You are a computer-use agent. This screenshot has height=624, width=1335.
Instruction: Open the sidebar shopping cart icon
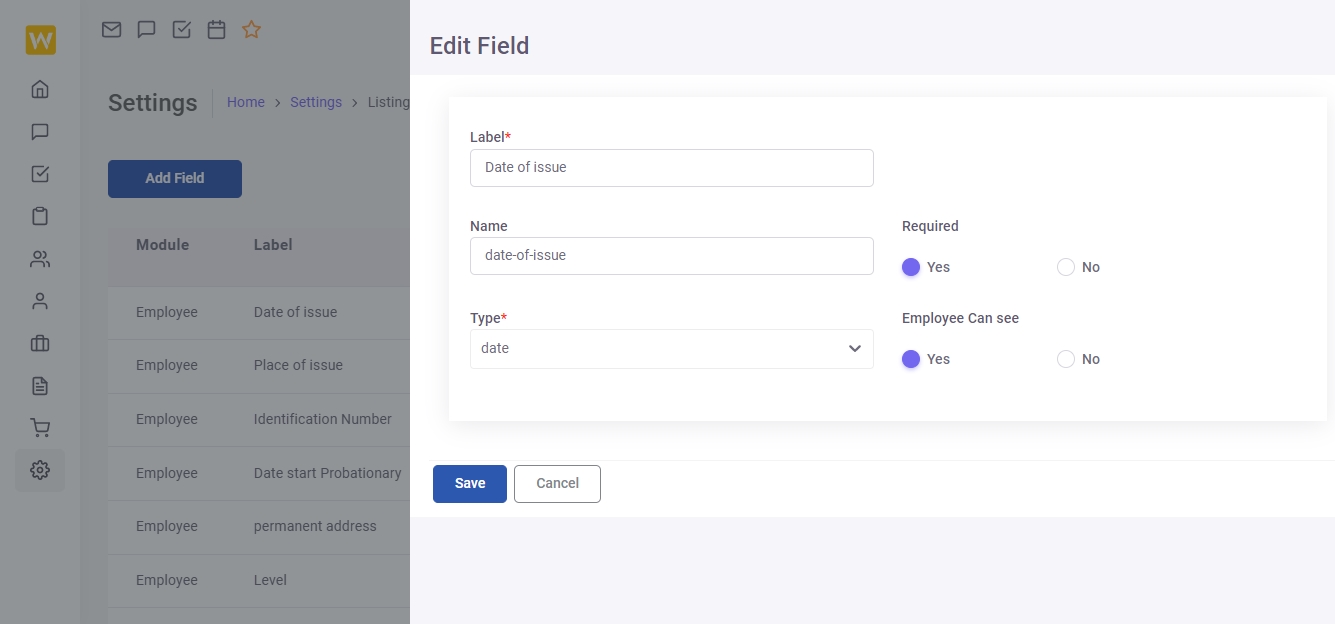[x=40, y=428]
